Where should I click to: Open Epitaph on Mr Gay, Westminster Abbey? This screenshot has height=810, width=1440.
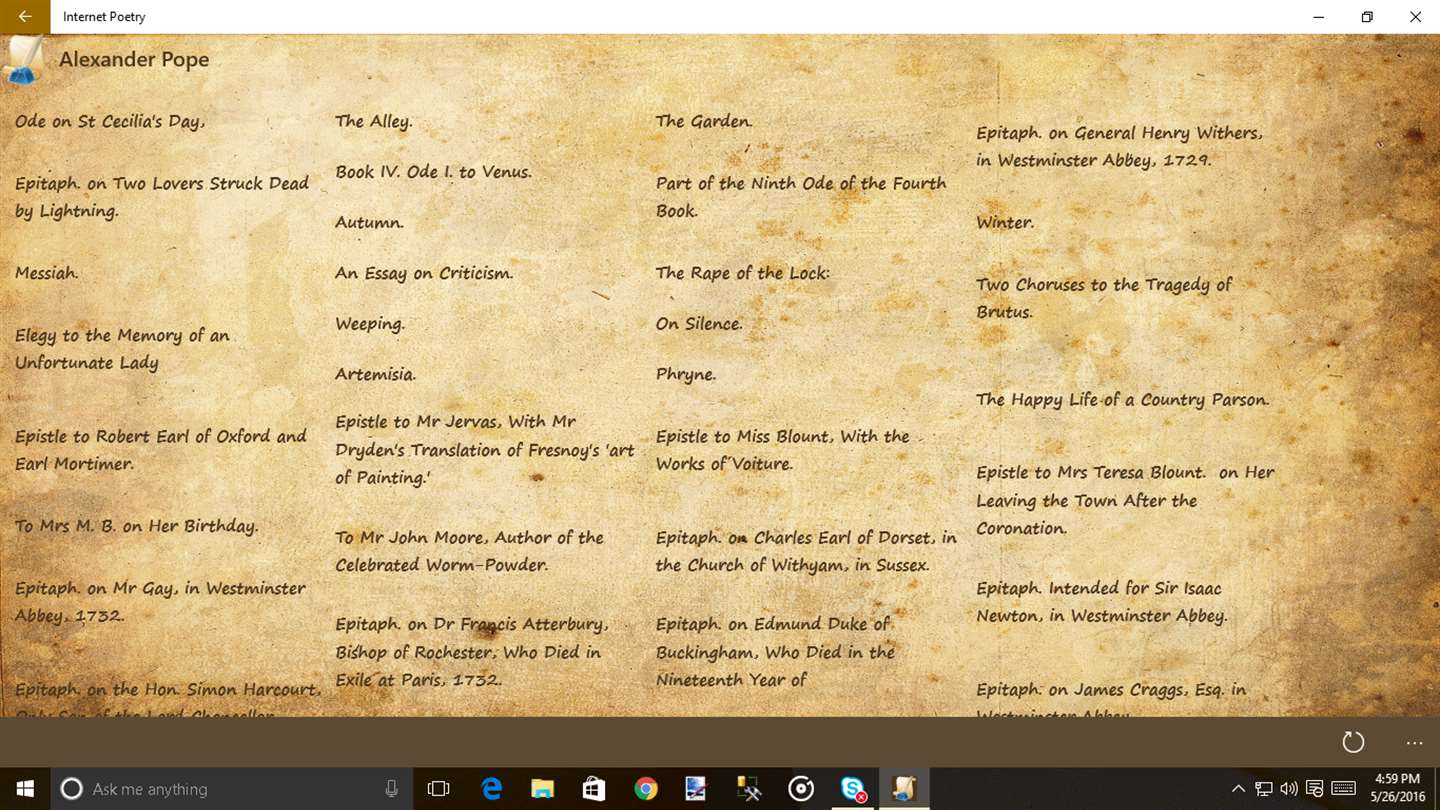tap(160, 602)
